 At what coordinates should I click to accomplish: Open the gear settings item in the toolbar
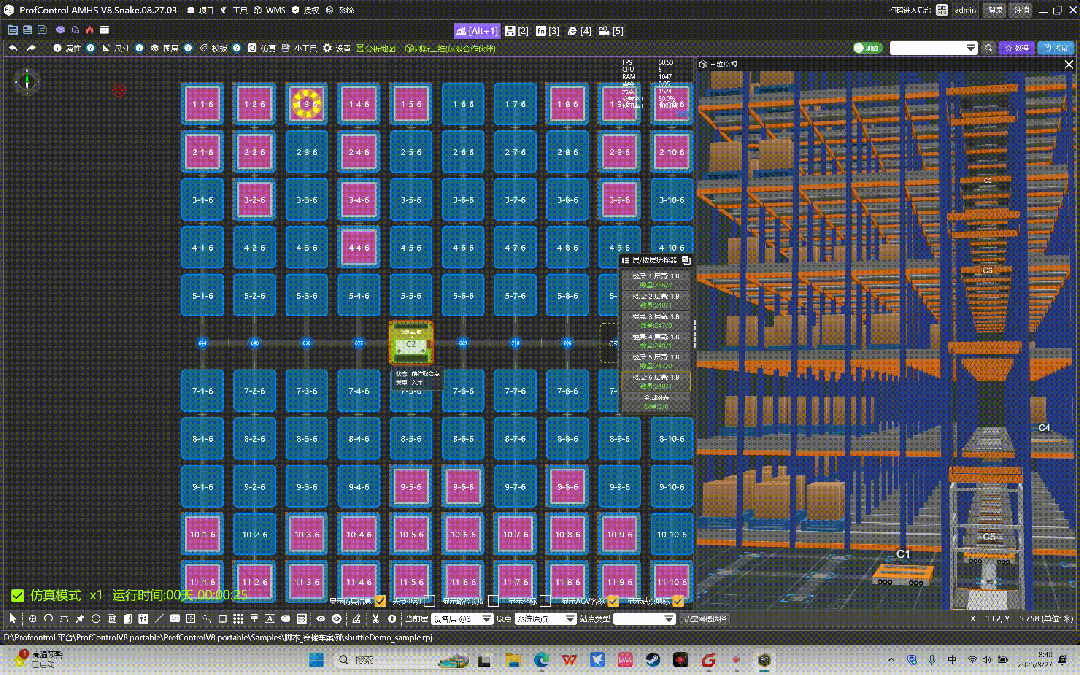[x=336, y=48]
